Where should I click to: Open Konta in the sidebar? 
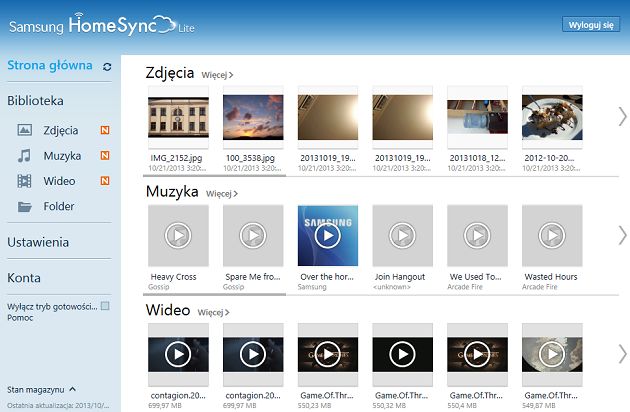pyautogui.click(x=24, y=278)
